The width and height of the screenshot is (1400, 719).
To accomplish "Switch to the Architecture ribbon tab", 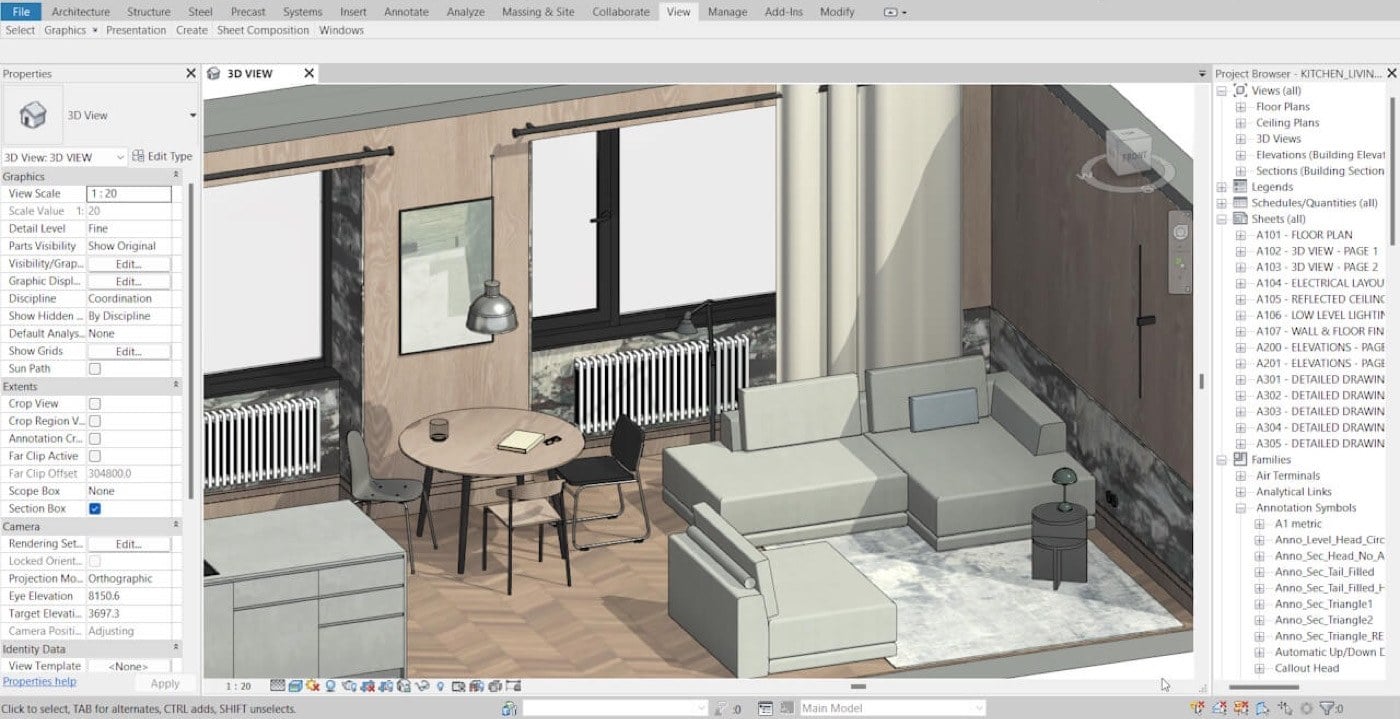I will [81, 12].
